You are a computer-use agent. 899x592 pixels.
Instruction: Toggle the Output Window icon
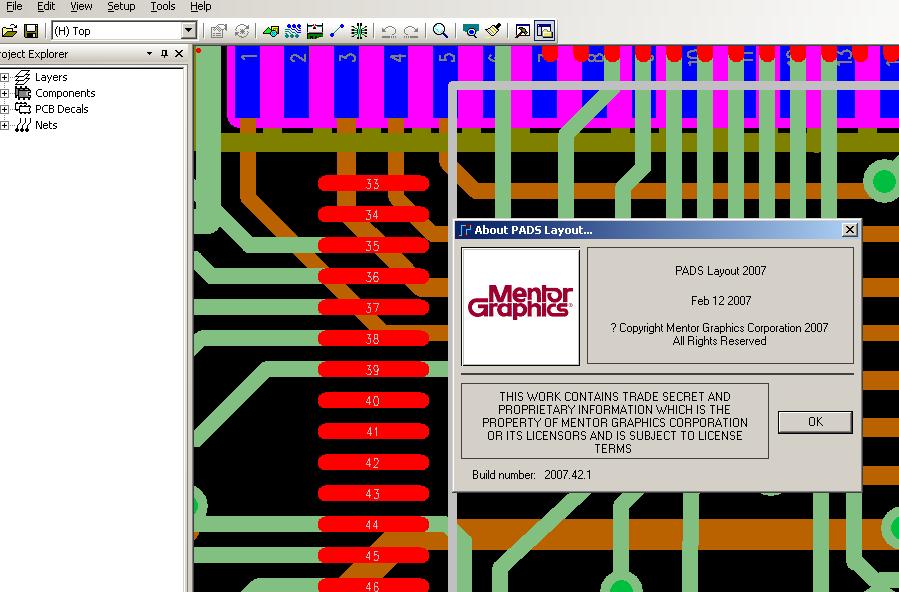click(522, 30)
